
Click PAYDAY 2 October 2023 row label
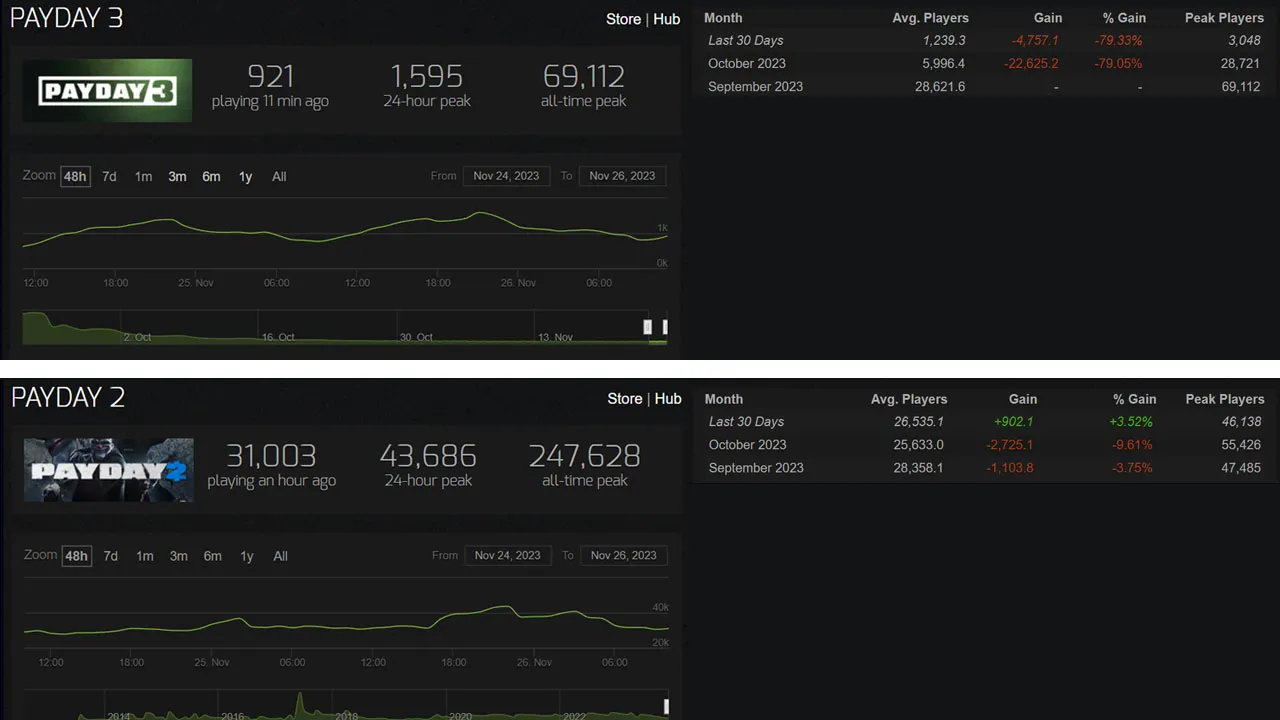coord(748,445)
